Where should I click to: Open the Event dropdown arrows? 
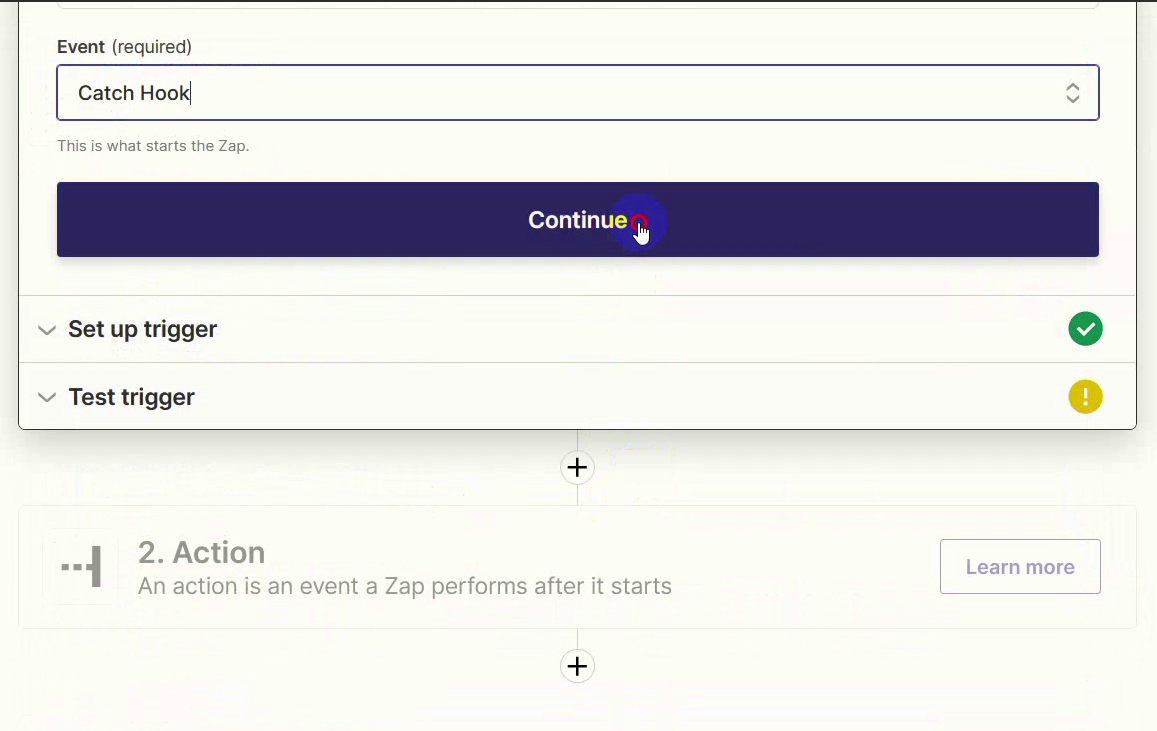[x=1072, y=93]
